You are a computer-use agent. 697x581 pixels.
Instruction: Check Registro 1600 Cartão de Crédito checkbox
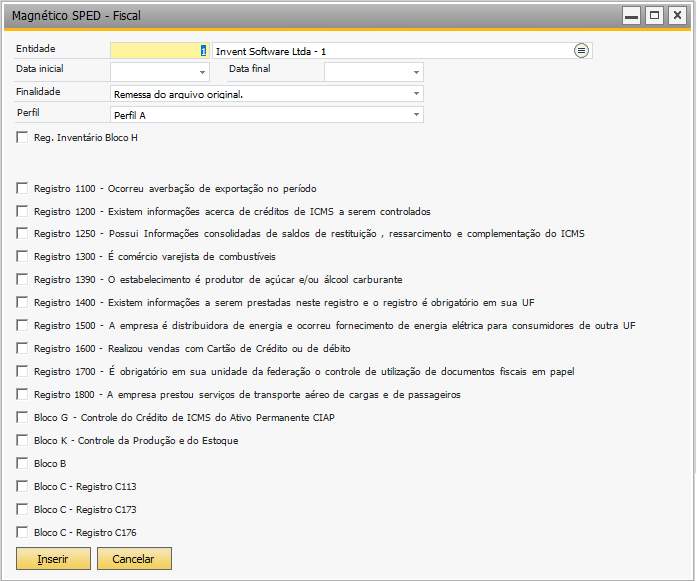pyautogui.click(x=22, y=348)
